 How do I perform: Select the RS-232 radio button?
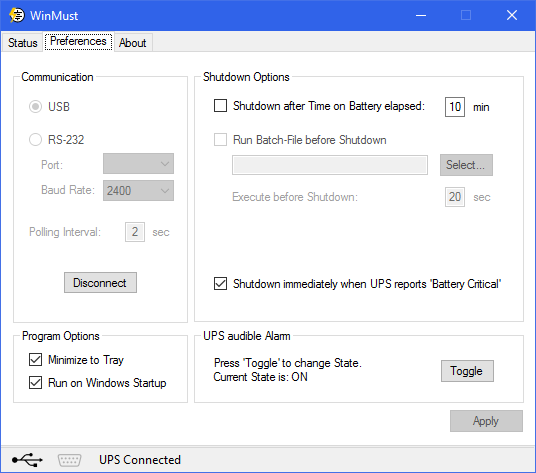[x=36, y=139]
